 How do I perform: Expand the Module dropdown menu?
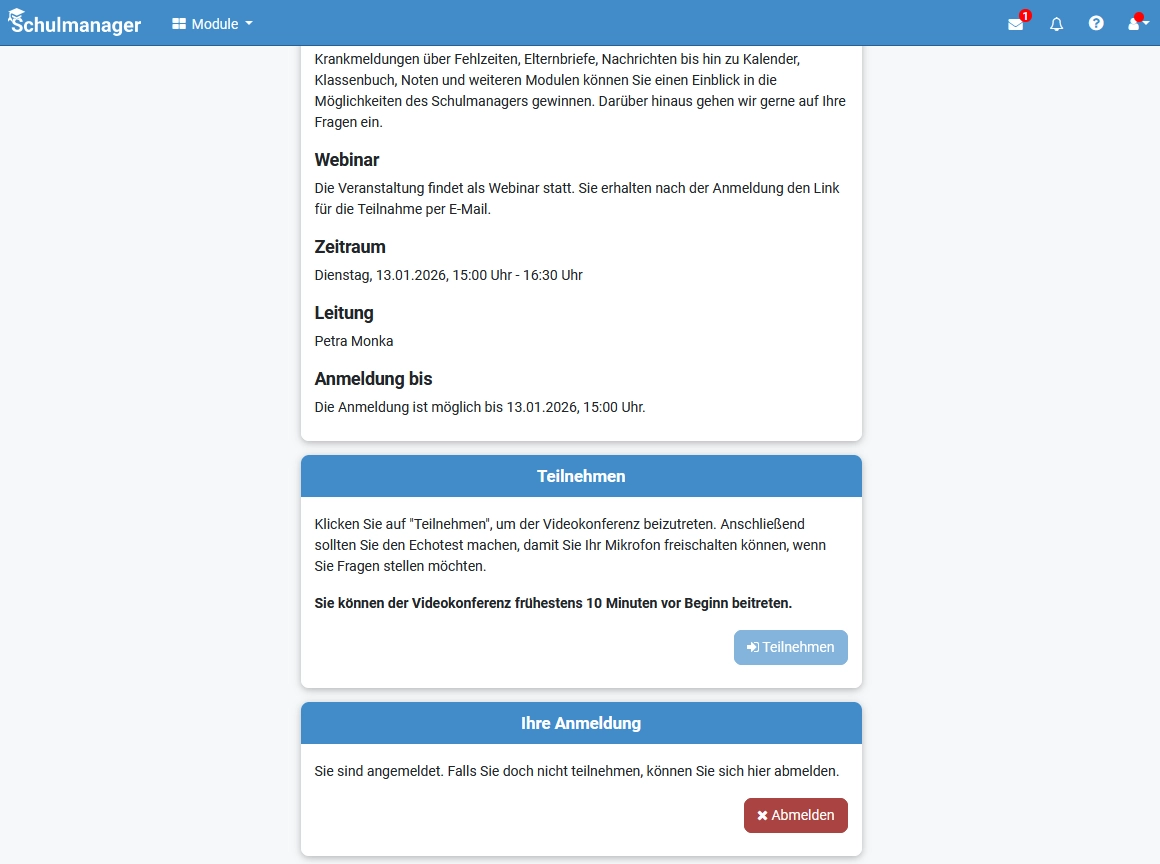[212, 24]
